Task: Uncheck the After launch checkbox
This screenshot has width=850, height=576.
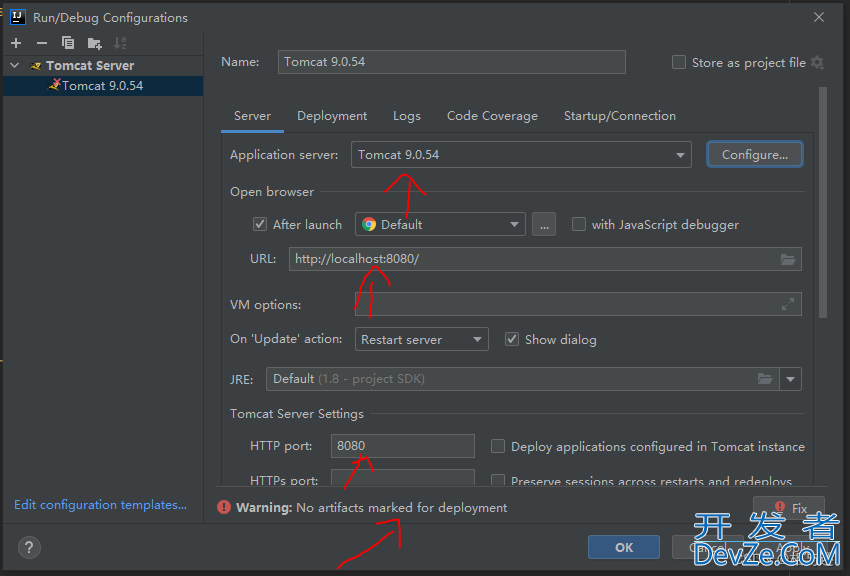Action: (x=260, y=224)
